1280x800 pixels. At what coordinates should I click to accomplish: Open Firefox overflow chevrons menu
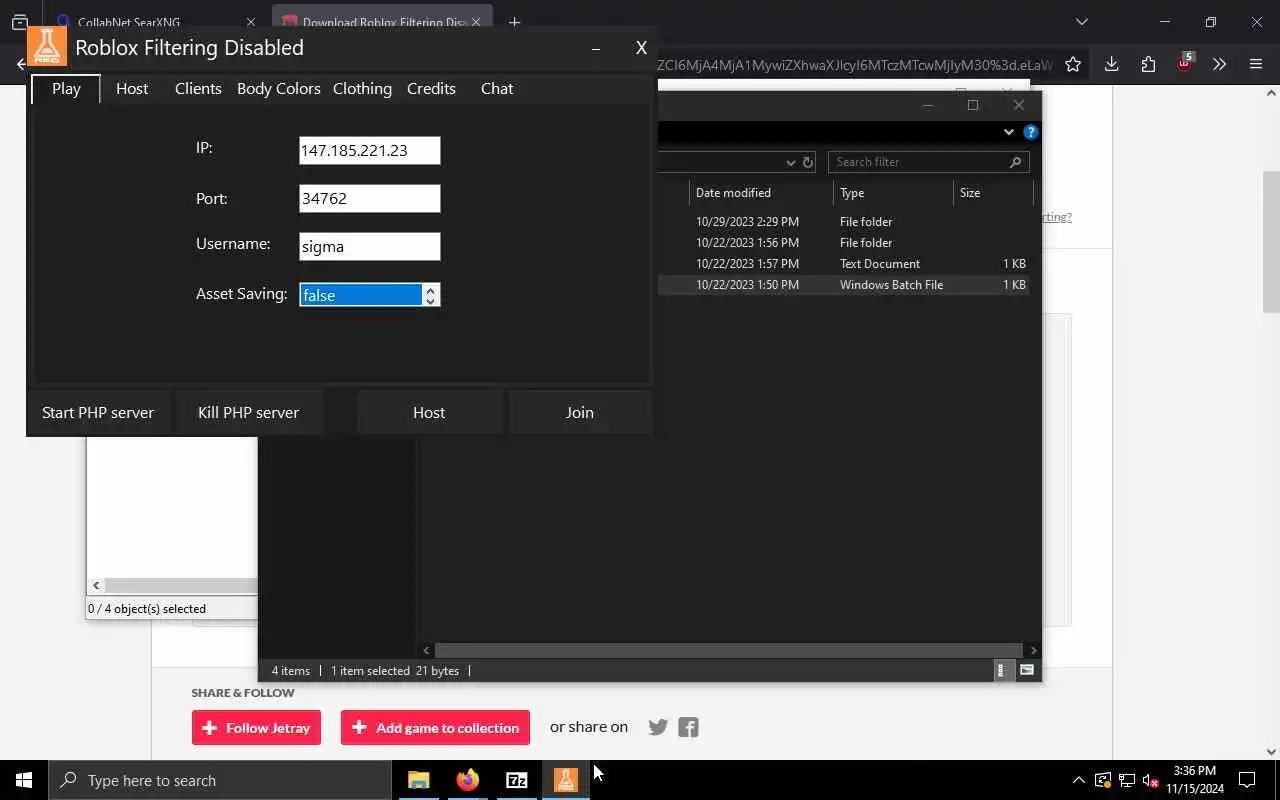point(1219,64)
